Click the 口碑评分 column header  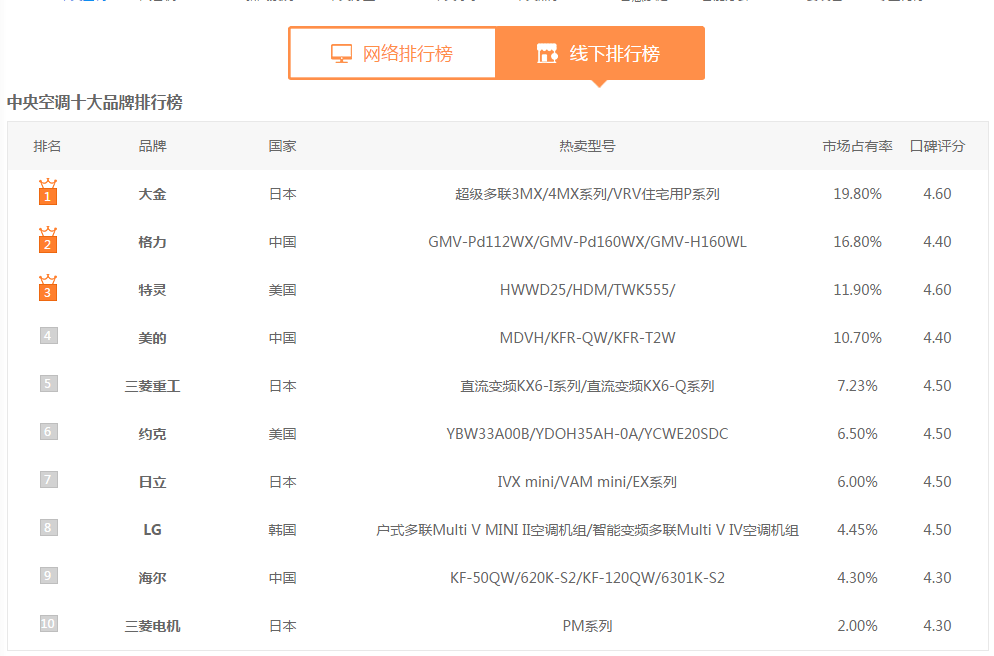(937, 146)
